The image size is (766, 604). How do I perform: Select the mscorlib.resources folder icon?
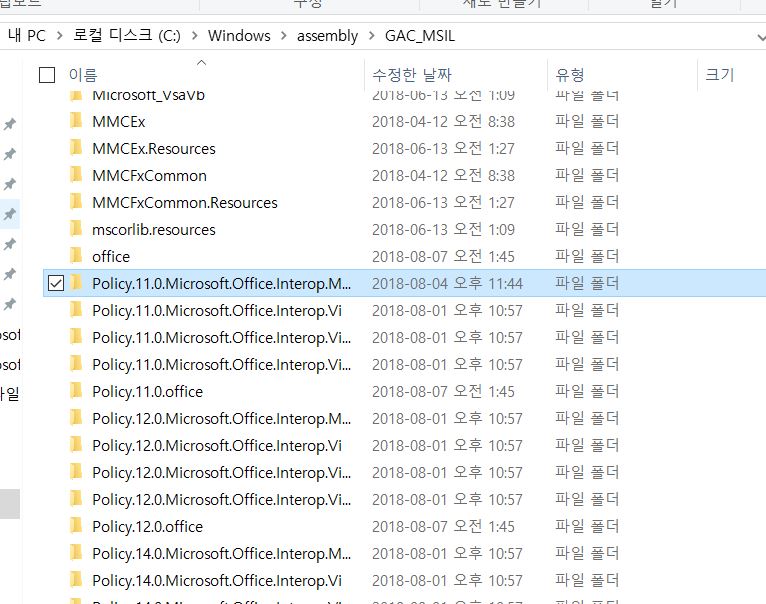pos(76,229)
